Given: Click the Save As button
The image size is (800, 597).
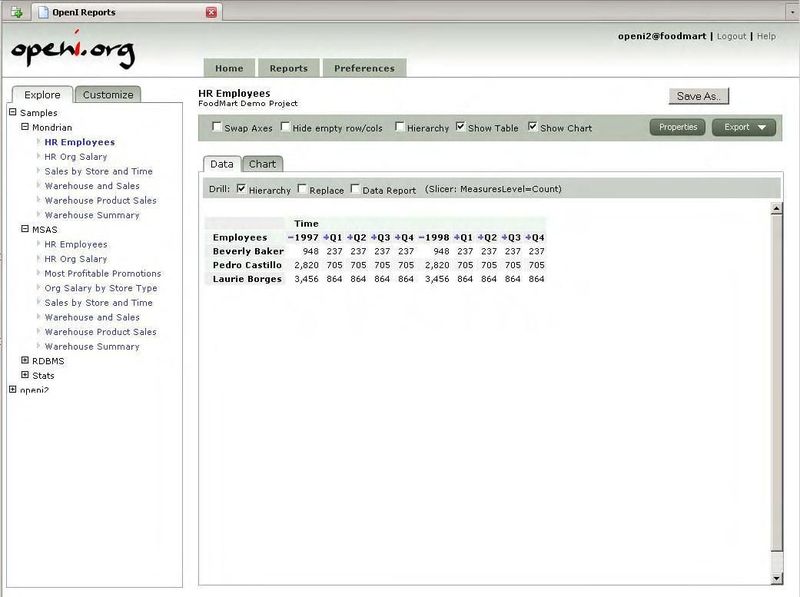Looking at the screenshot, I should pyautogui.click(x=699, y=96).
